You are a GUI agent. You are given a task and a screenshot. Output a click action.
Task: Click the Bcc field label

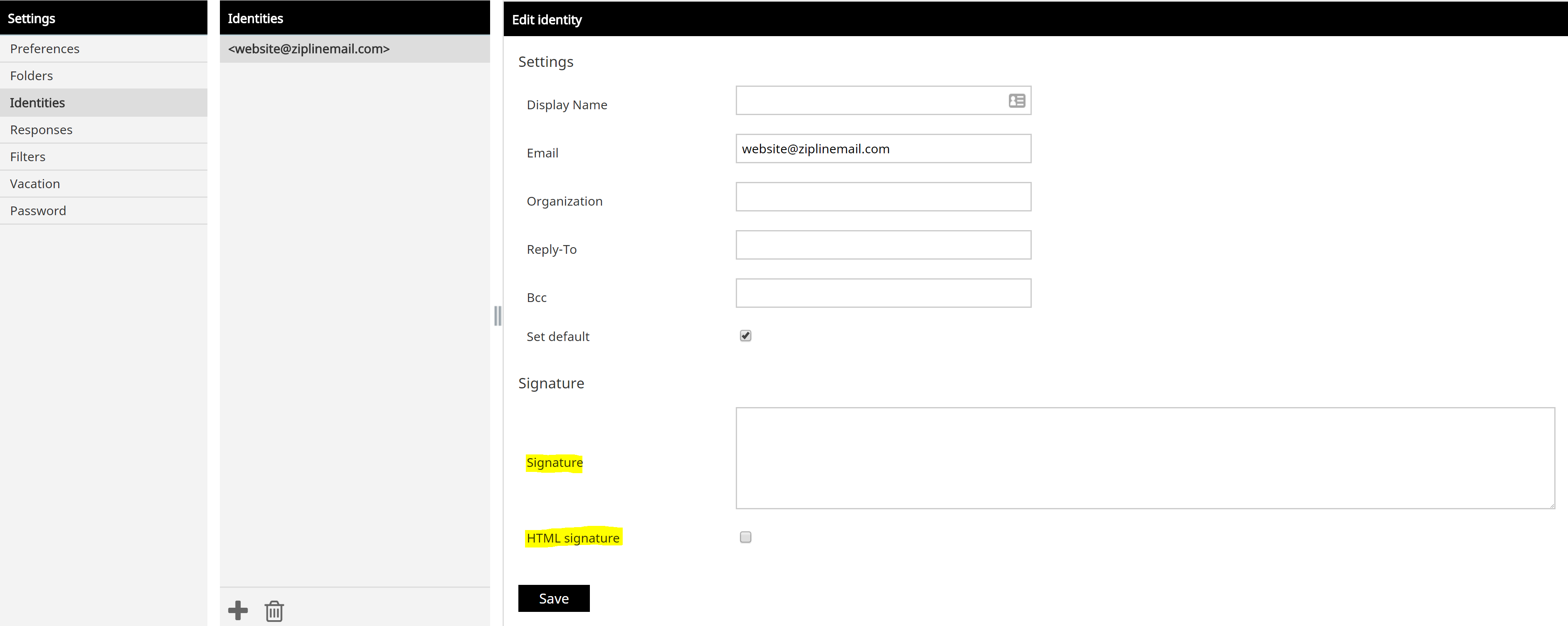pos(536,297)
